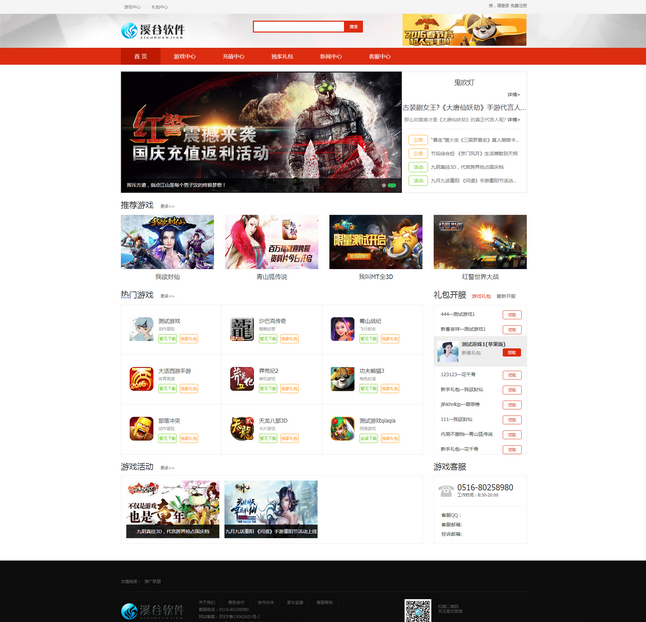The width and height of the screenshot is (646, 622).
Task: Click the login/register link at top right
Action: tap(508, 6)
